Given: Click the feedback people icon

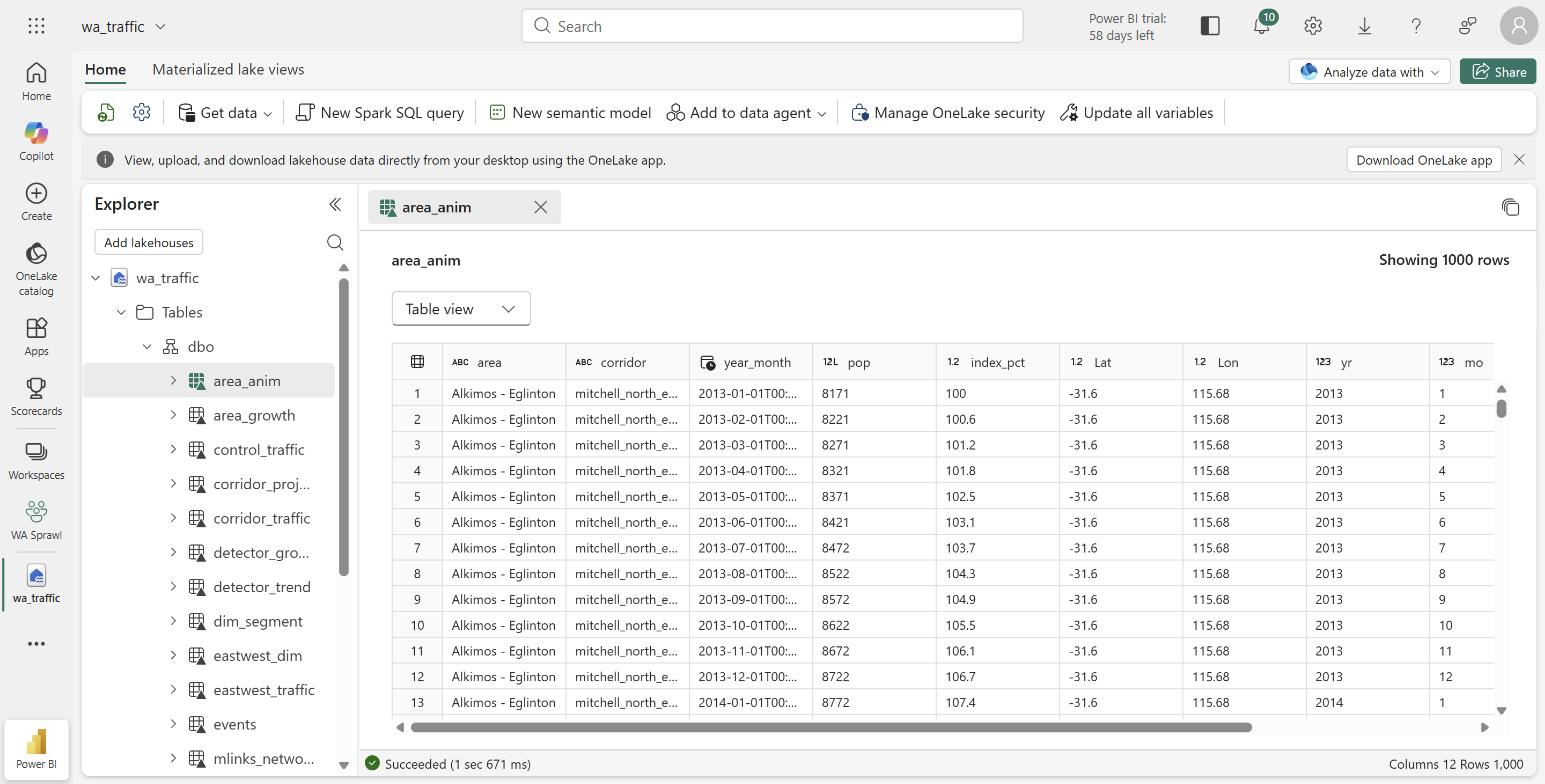Looking at the screenshot, I should (1467, 26).
